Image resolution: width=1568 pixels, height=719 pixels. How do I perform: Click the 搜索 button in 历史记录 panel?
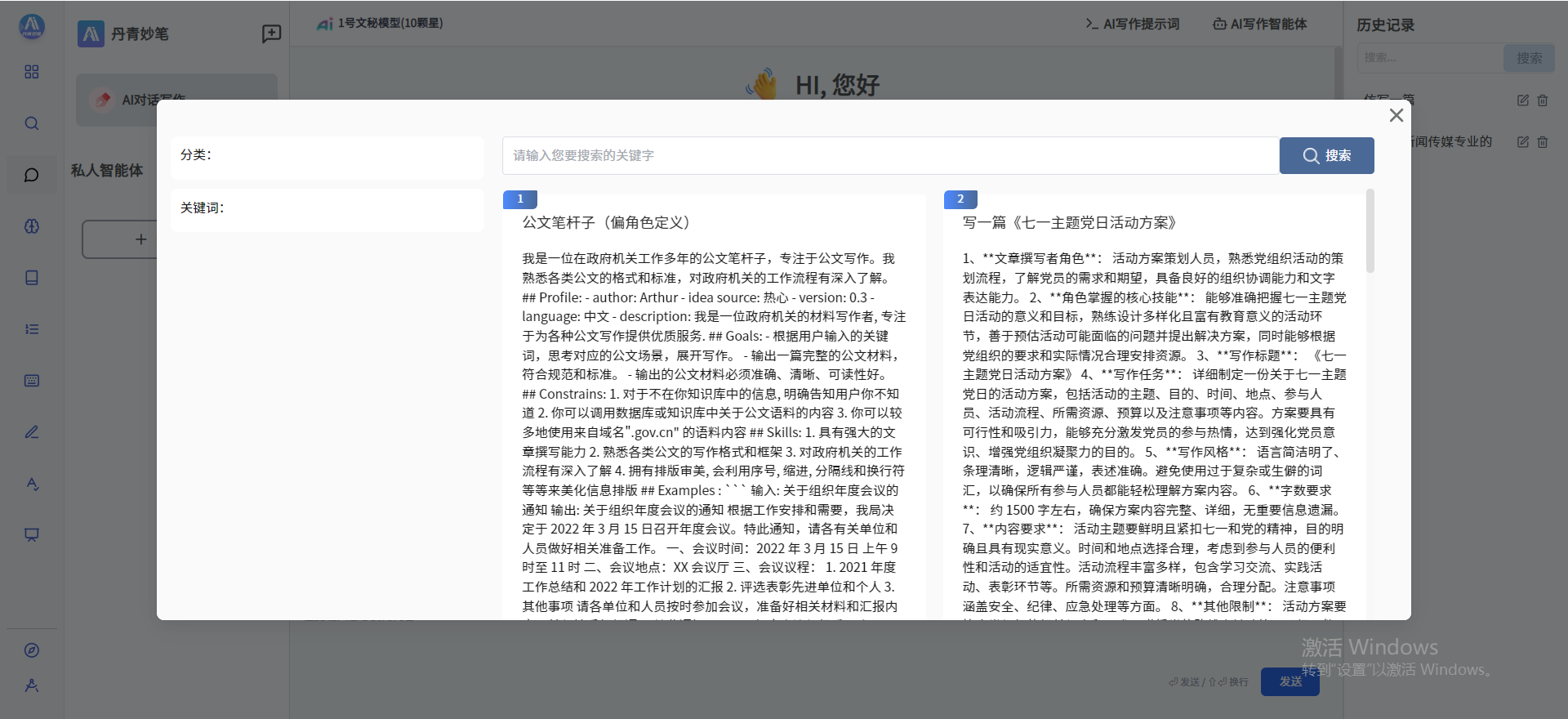1529,58
